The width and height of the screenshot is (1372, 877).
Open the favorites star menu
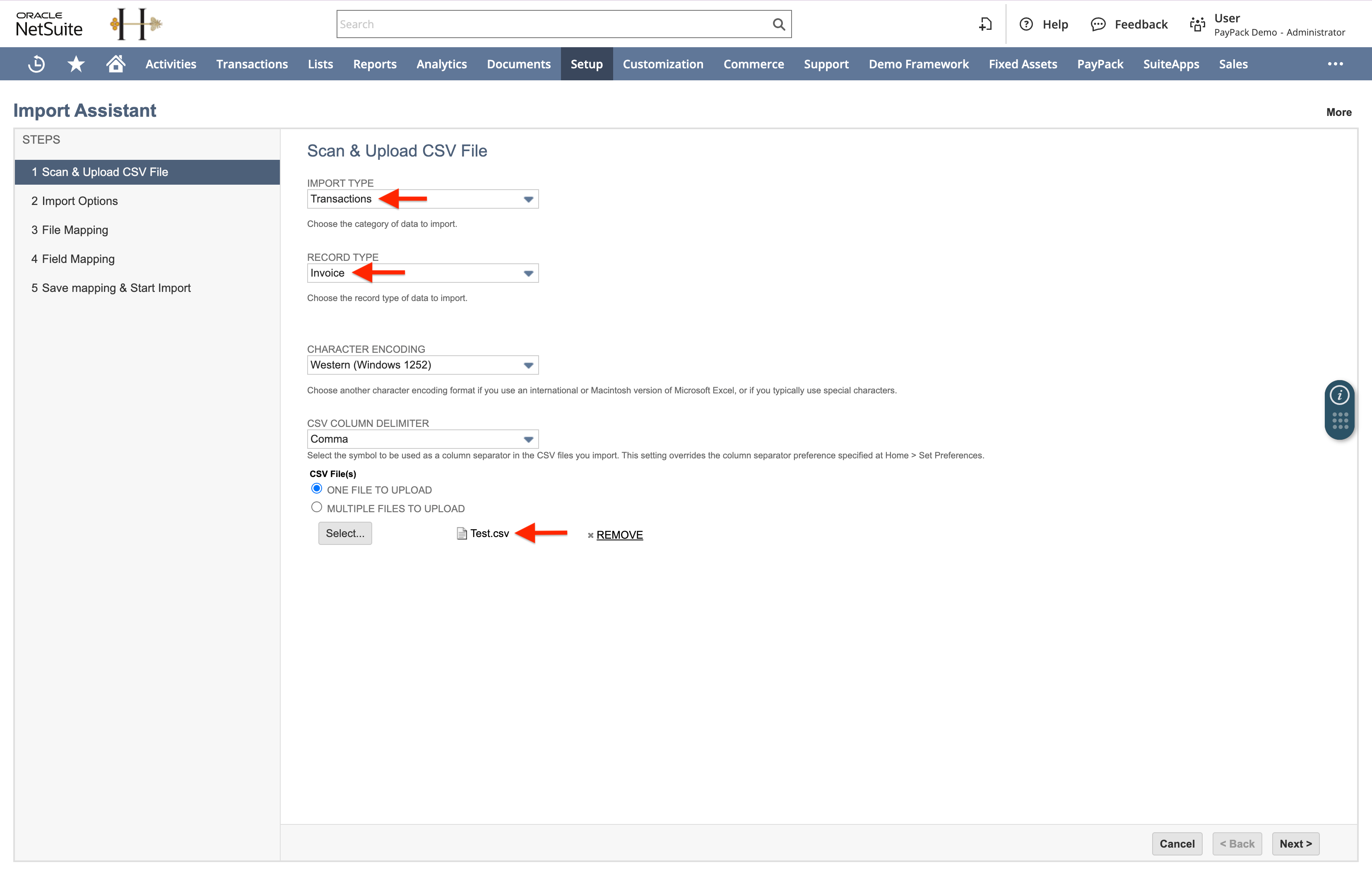coord(75,64)
